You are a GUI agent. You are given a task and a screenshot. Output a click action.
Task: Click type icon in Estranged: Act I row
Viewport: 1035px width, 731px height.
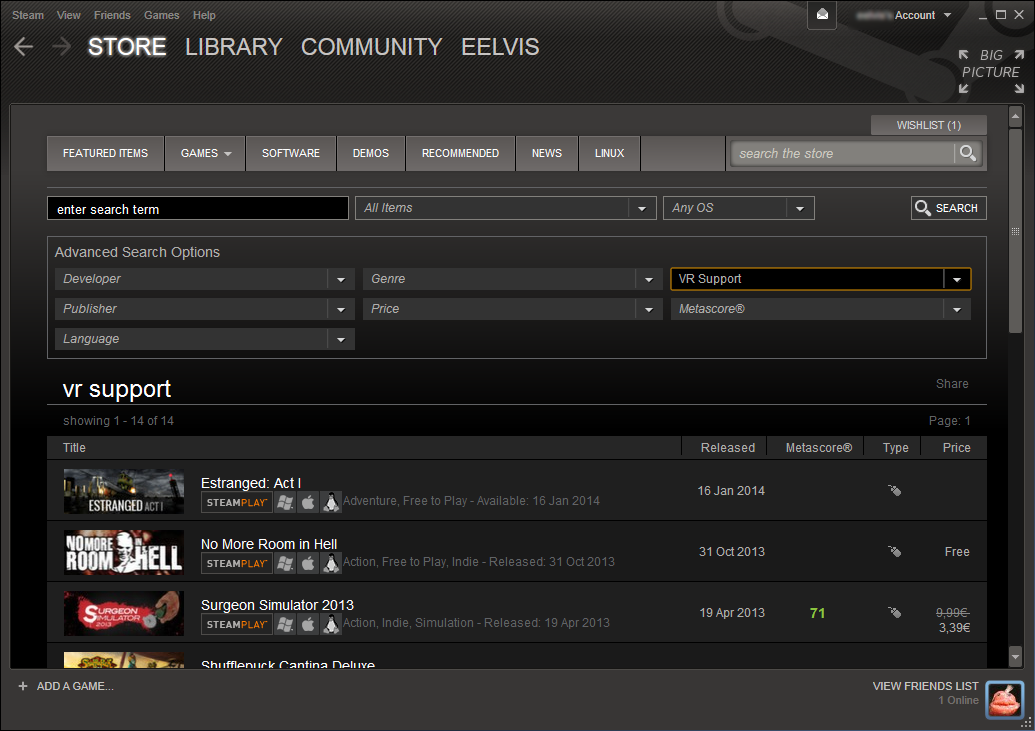[x=894, y=490]
